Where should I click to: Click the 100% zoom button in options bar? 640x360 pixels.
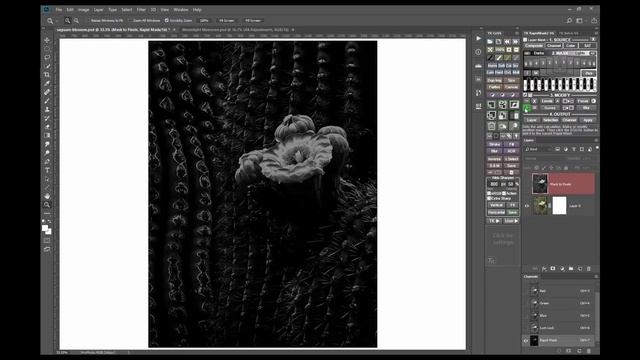pyautogui.click(x=204, y=20)
